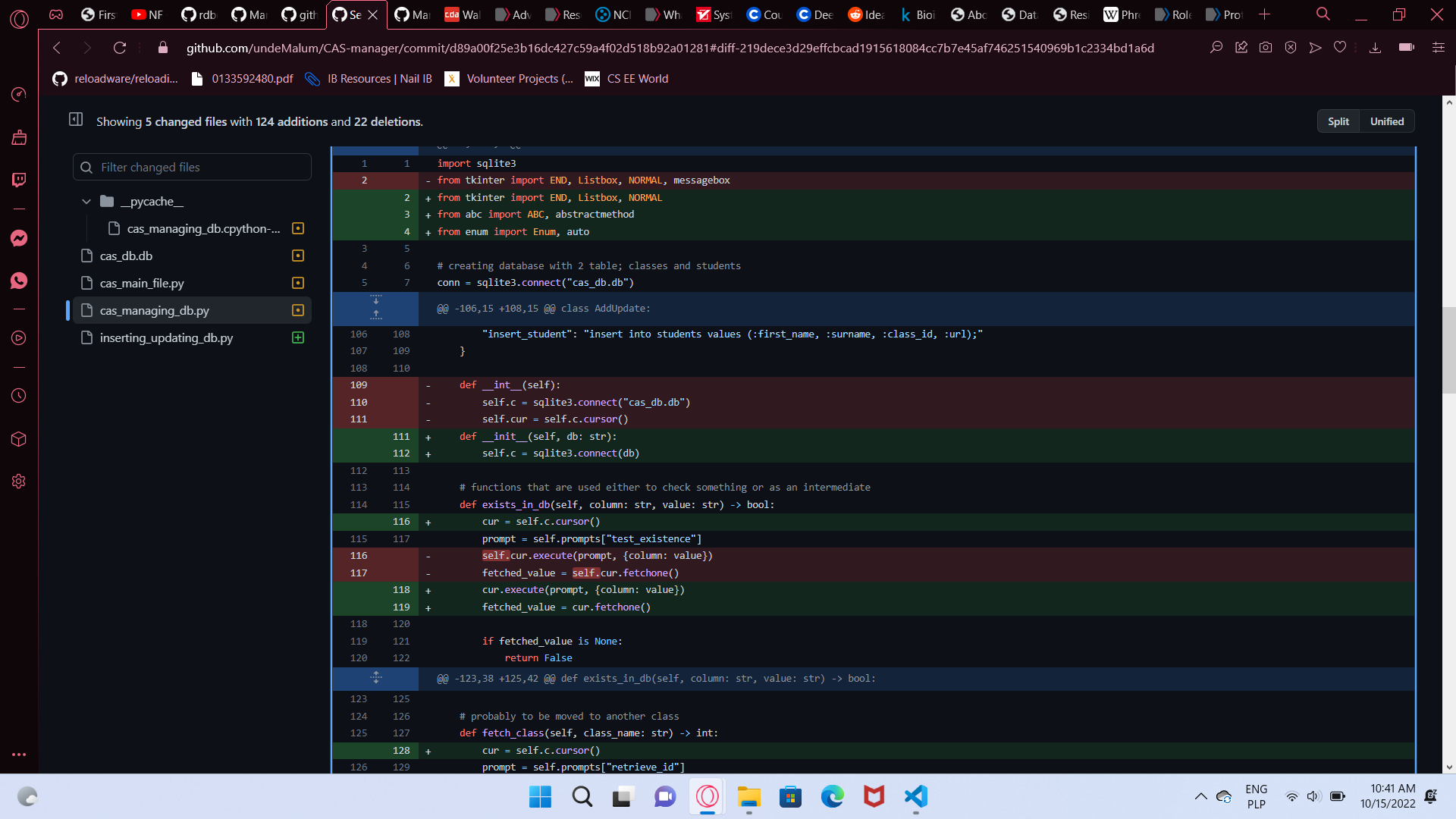The width and height of the screenshot is (1456, 819).
Task: Open Visual Studio Code from taskbar
Action: [x=916, y=796]
